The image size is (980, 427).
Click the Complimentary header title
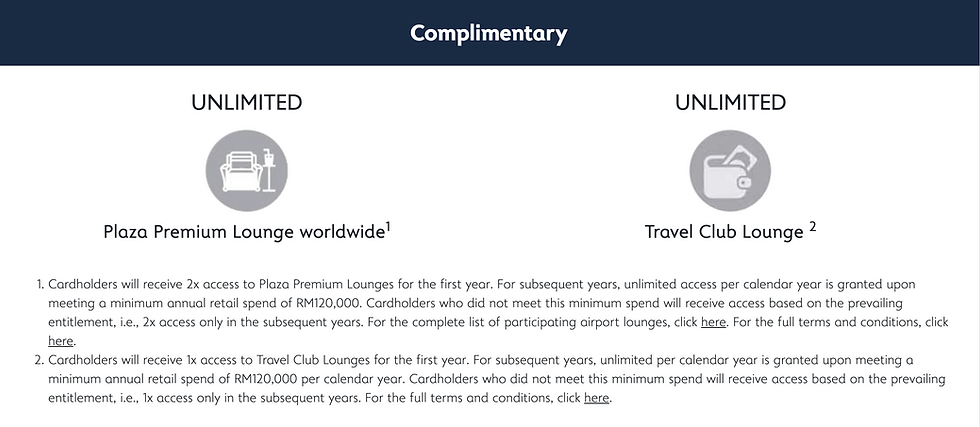(489, 33)
